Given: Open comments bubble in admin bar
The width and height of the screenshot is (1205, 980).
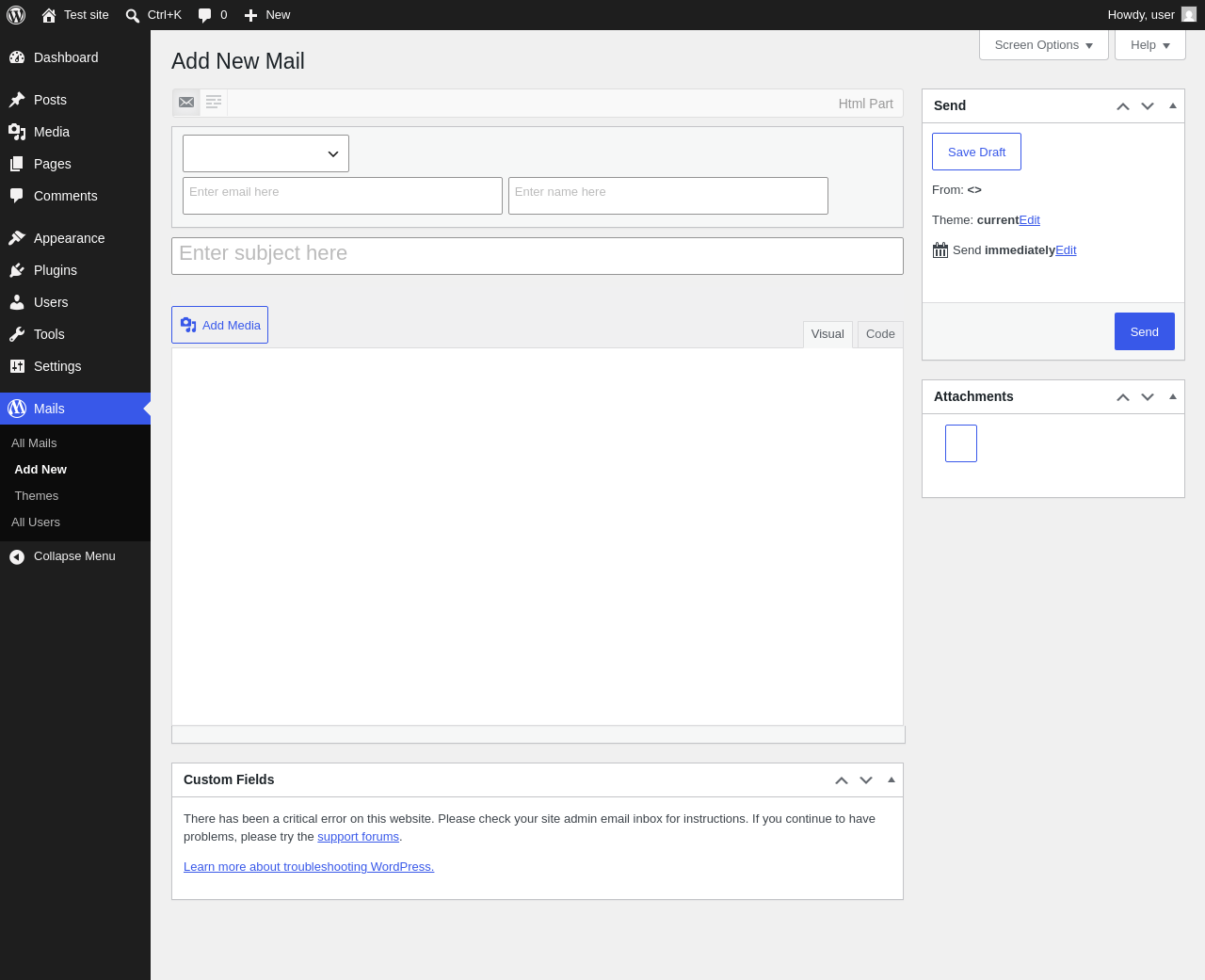Looking at the screenshot, I should click(x=212, y=15).
